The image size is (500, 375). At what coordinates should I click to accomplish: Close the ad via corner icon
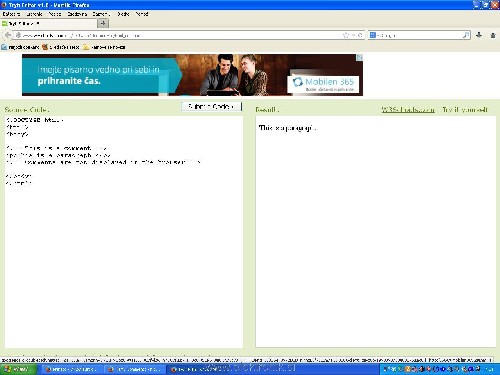coord(359,57)
